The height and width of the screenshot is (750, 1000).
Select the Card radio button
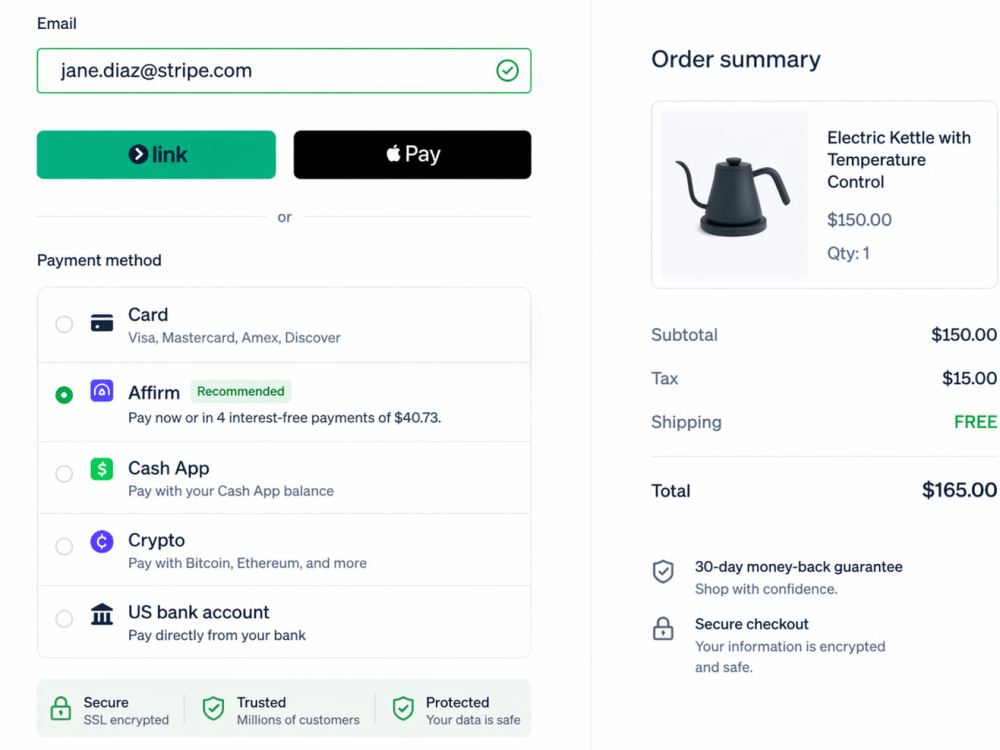(x=64, y=324)
